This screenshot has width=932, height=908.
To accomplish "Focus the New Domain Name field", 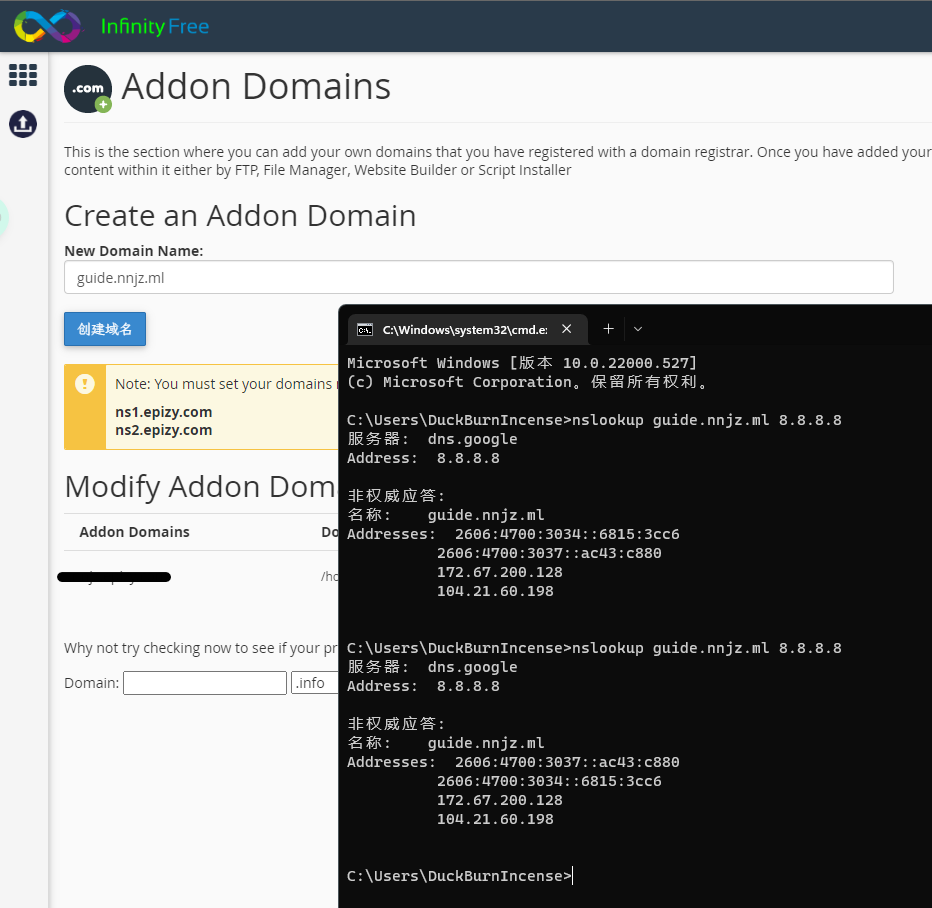I will click(478, 278).
